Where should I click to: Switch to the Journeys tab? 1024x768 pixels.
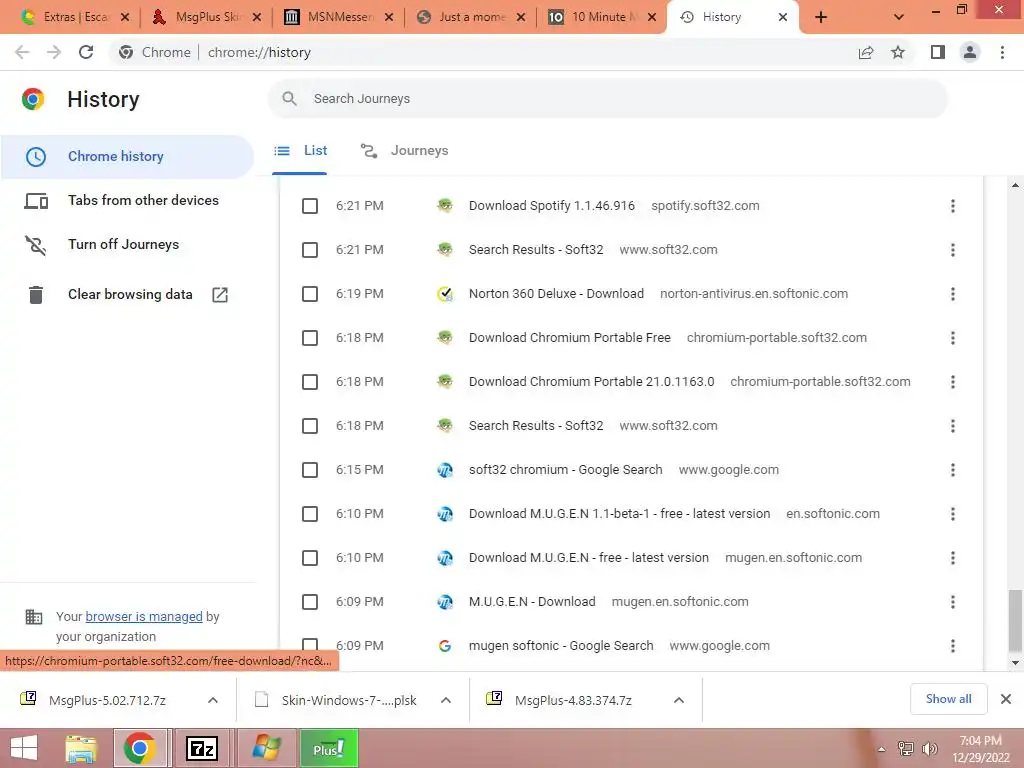click(405, 151)
